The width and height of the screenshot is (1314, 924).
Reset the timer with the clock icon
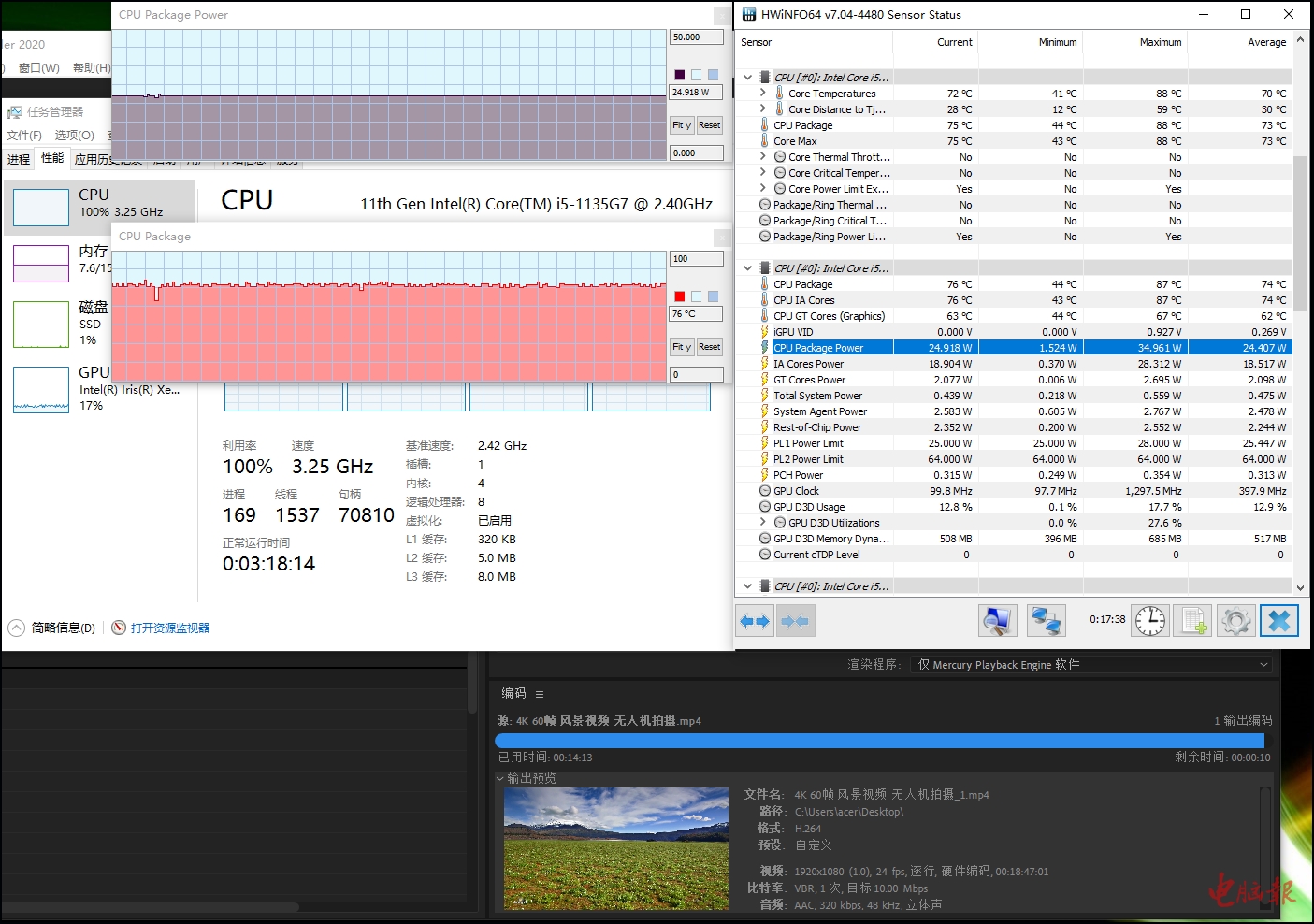[1150, 620]
